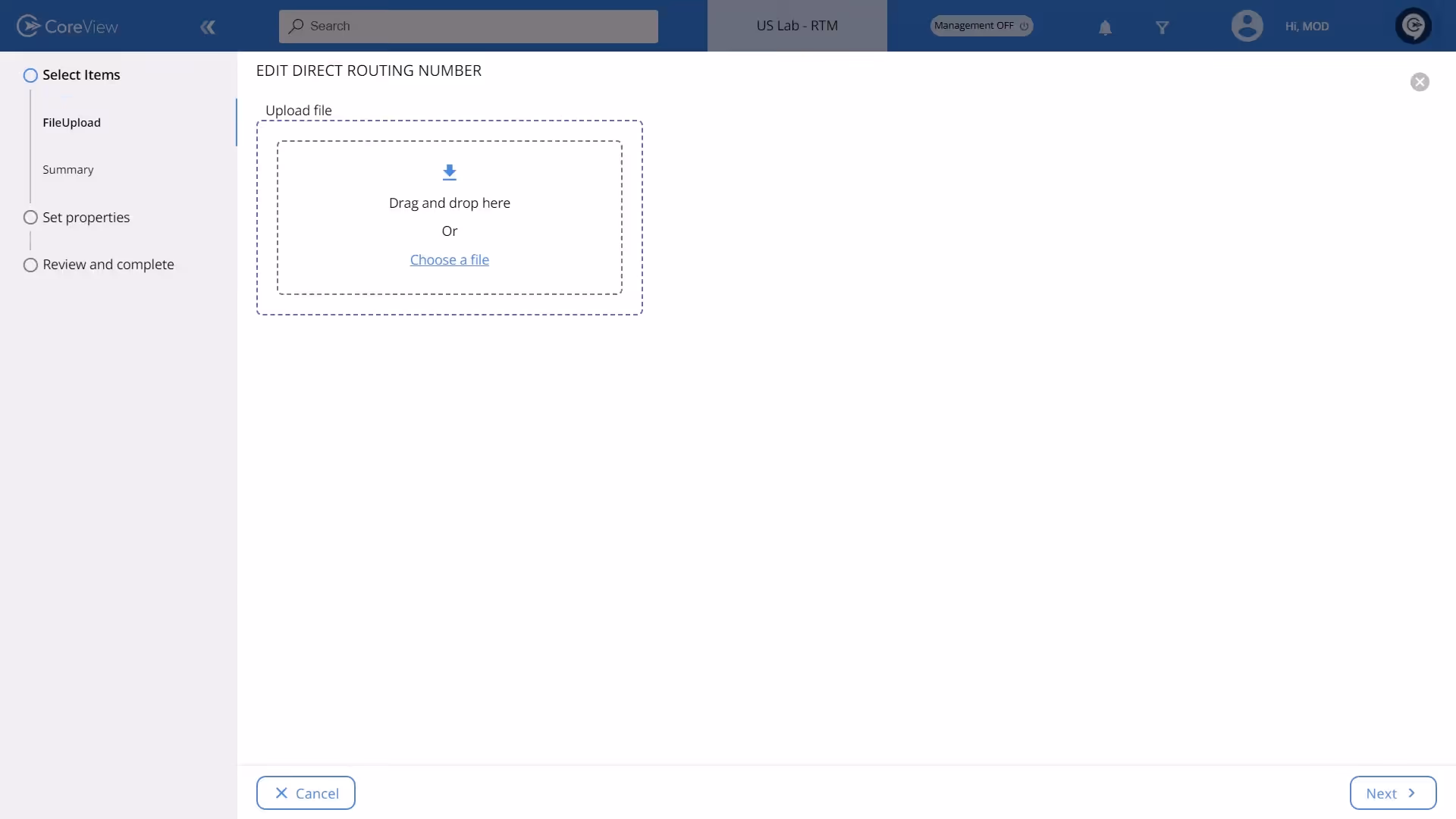This screenshot has width=1456, height=819.
Task: Switch to the FileUpload step
Action: (71, 122)
